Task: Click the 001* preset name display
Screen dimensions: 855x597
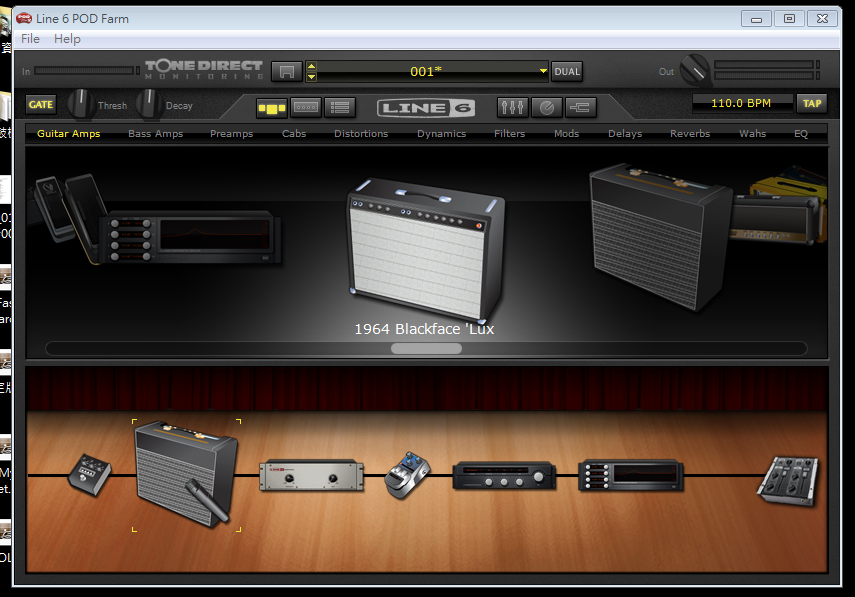Action: 426,71
